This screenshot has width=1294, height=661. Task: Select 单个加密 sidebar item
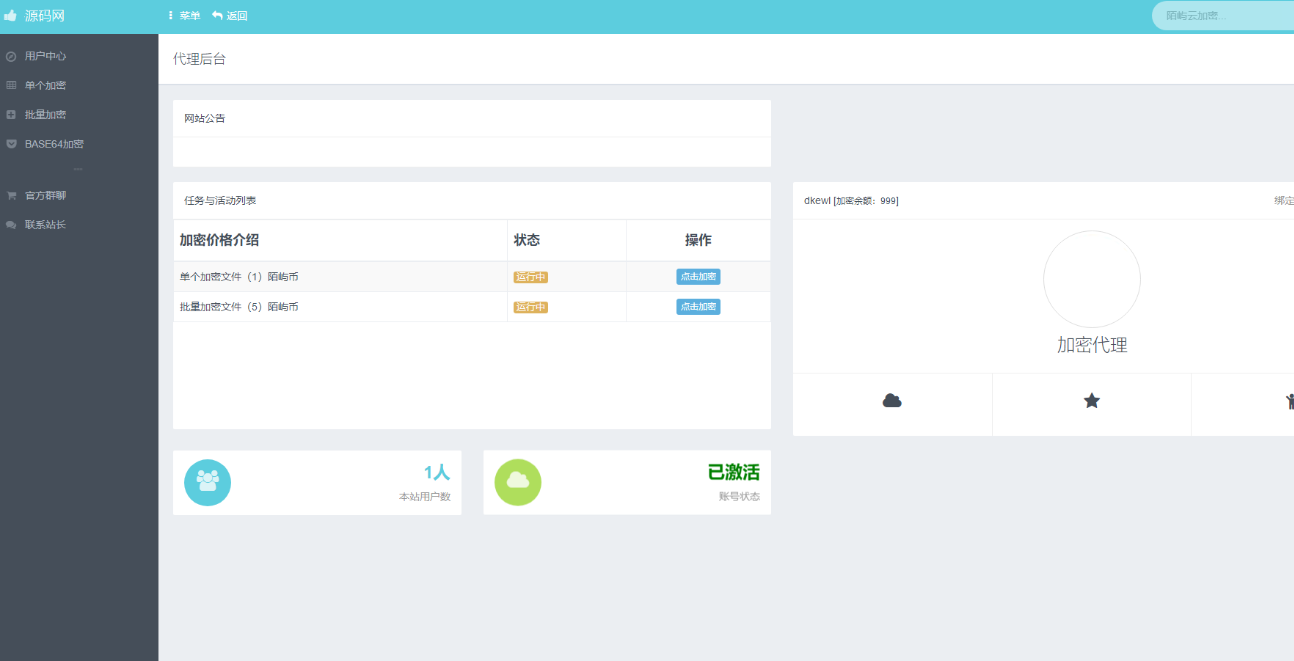pos(45,86)
